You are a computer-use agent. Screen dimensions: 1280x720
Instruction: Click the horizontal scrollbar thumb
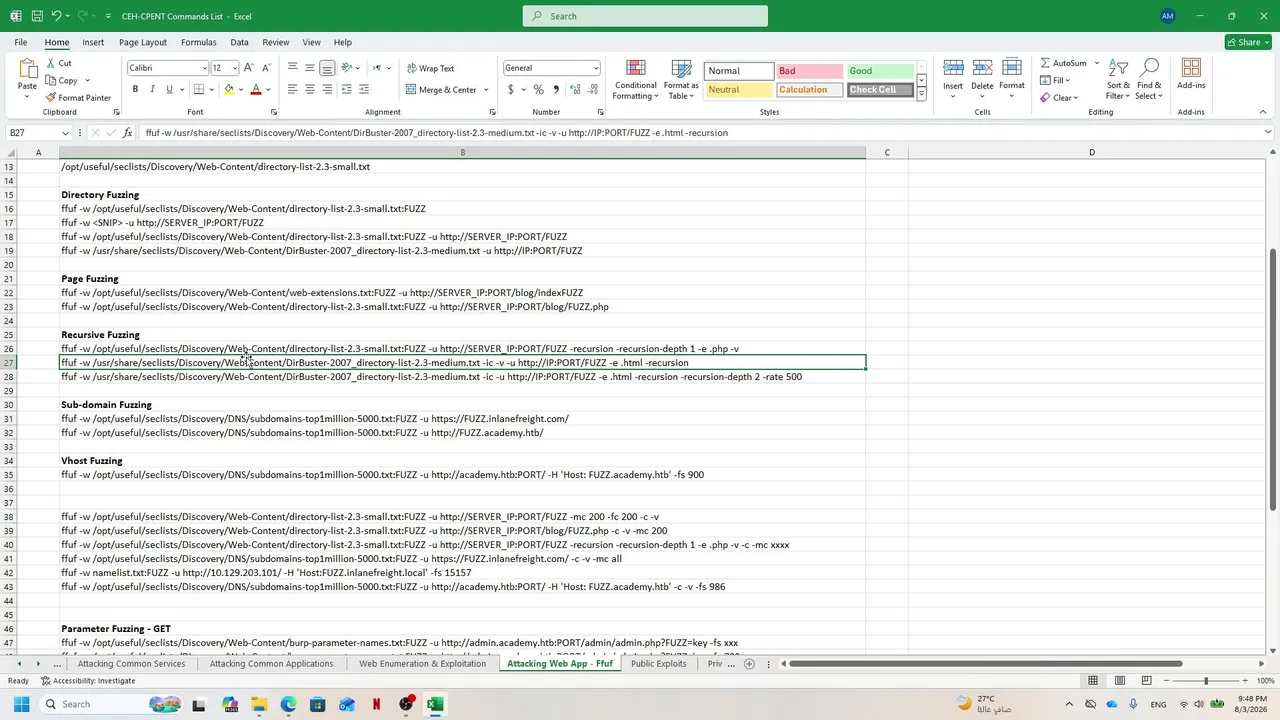pos(984,664)
